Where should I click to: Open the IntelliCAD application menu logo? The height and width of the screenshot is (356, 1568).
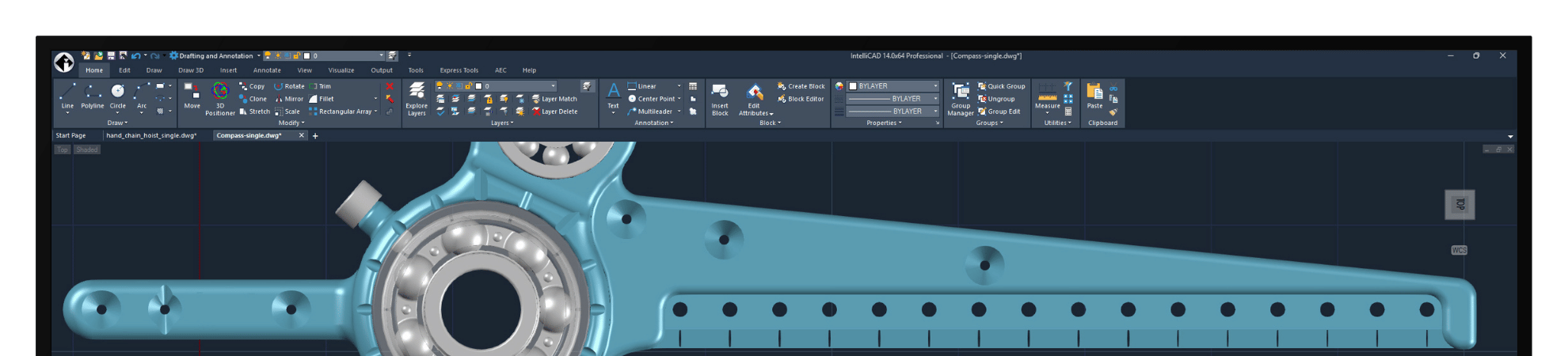64,62
